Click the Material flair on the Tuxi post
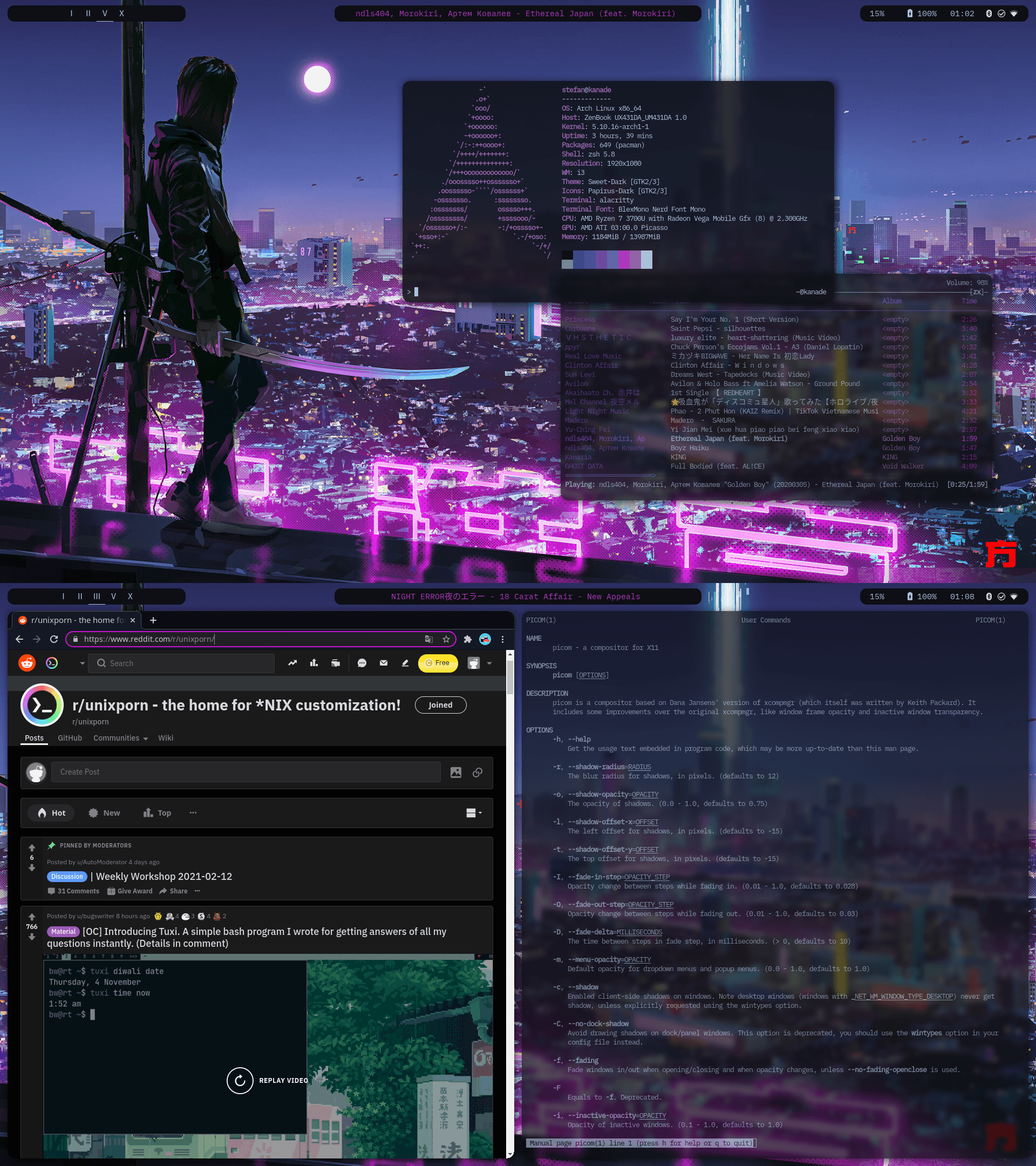Image resolution: width=1036 pixels, height=1166 pixels. tap(63, 931)
